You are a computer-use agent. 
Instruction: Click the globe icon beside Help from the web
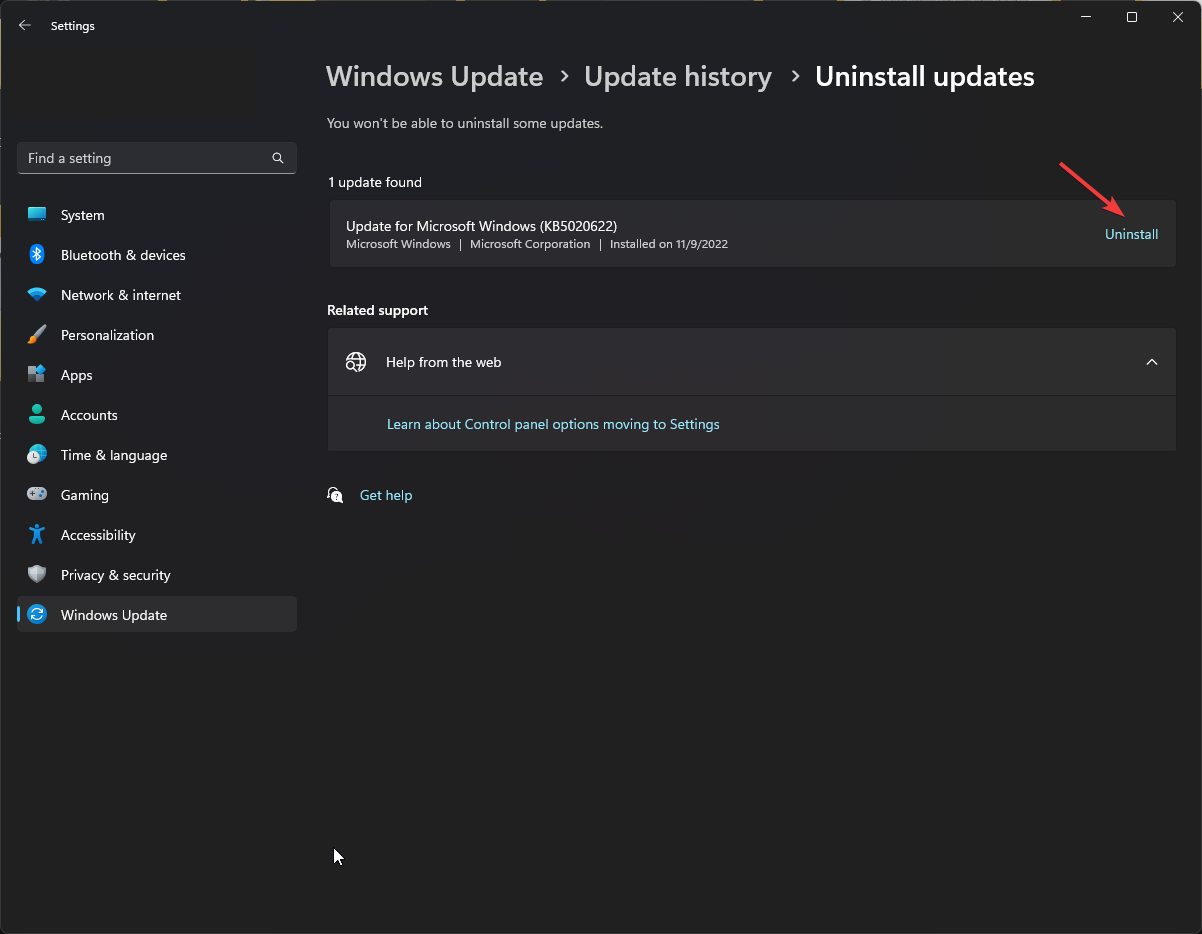[356, 362]
